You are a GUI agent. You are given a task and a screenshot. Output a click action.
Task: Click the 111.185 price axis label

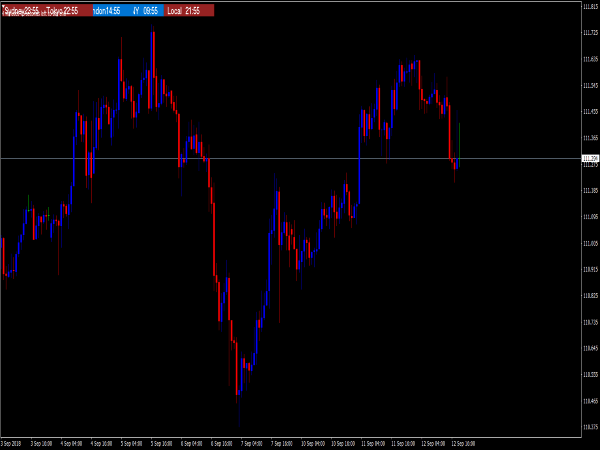[590, 190]
